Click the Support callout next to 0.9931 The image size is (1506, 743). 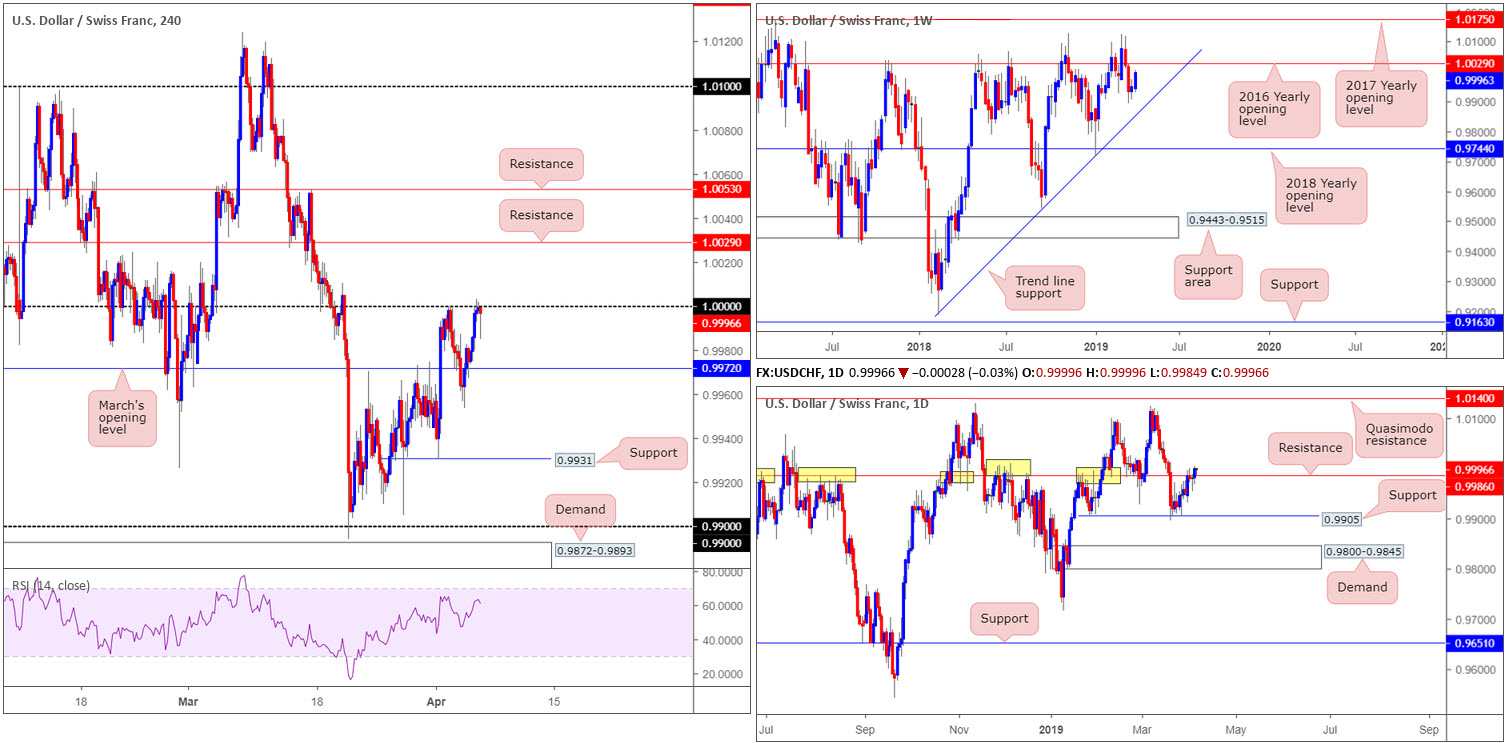coord(652,453)
